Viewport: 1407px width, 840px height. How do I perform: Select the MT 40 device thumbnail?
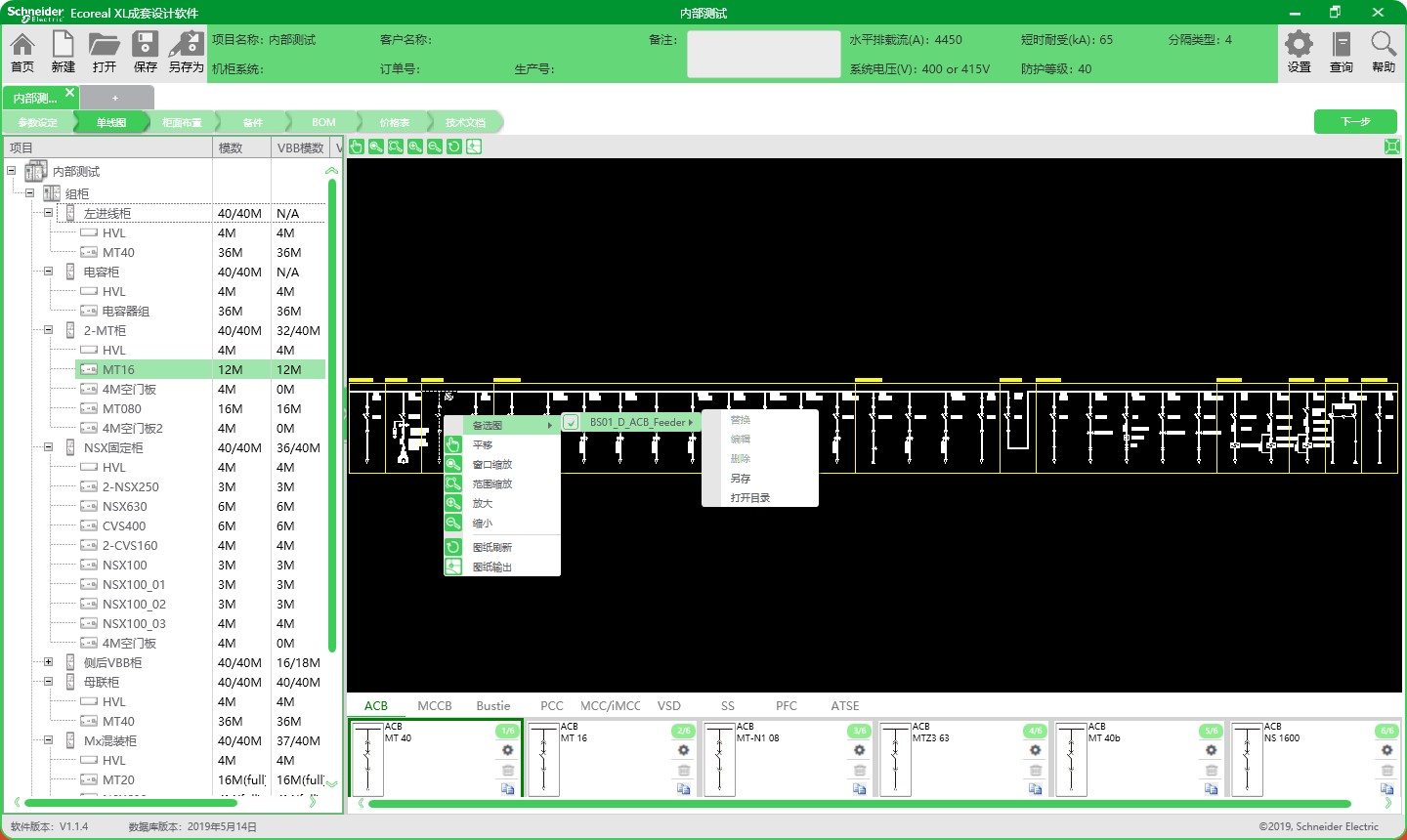point(367,759)
